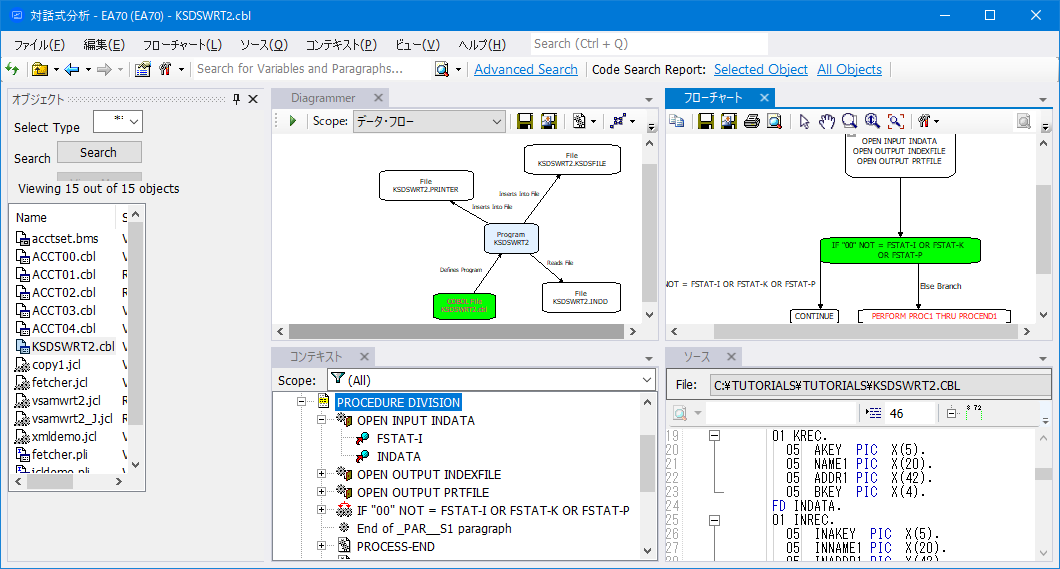Open flowchart print preview
Screen dimensions: 1060x569
(775, 121)
